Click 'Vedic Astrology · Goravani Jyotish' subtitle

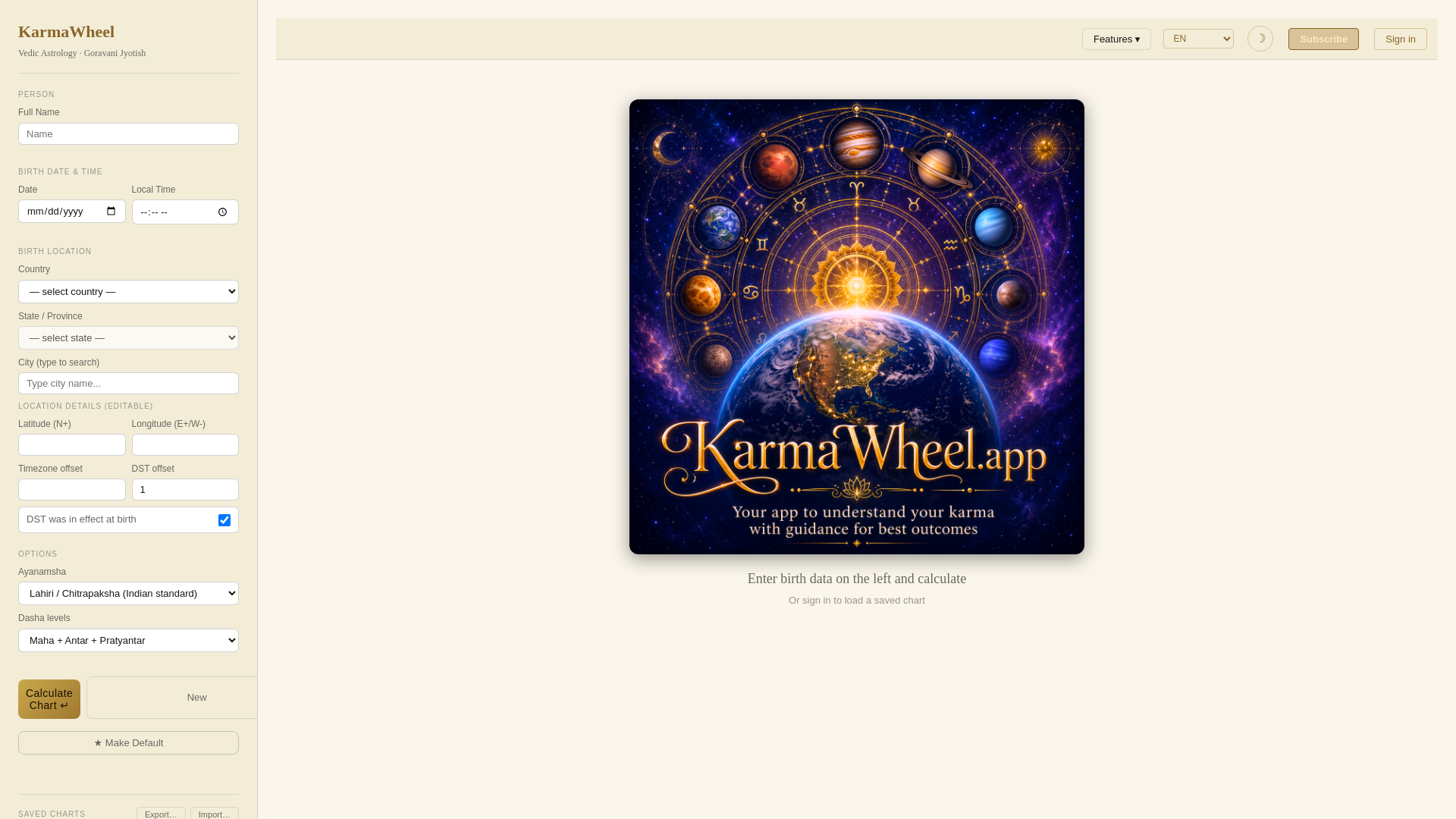(82, 53)
